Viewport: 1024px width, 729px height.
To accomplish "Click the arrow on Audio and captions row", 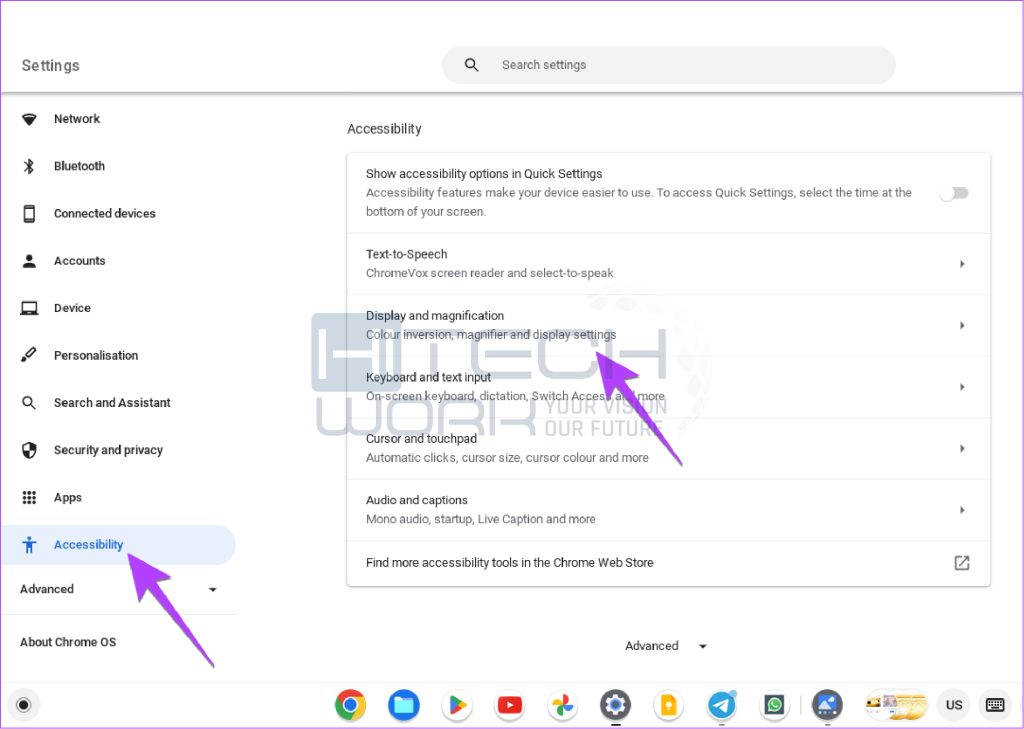I will pyautogui.click(x=962, y=510).
